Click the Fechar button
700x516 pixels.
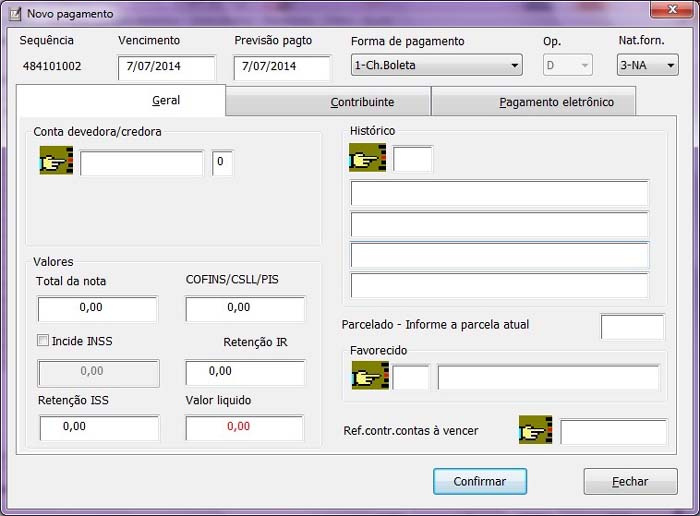pos(630,481)
